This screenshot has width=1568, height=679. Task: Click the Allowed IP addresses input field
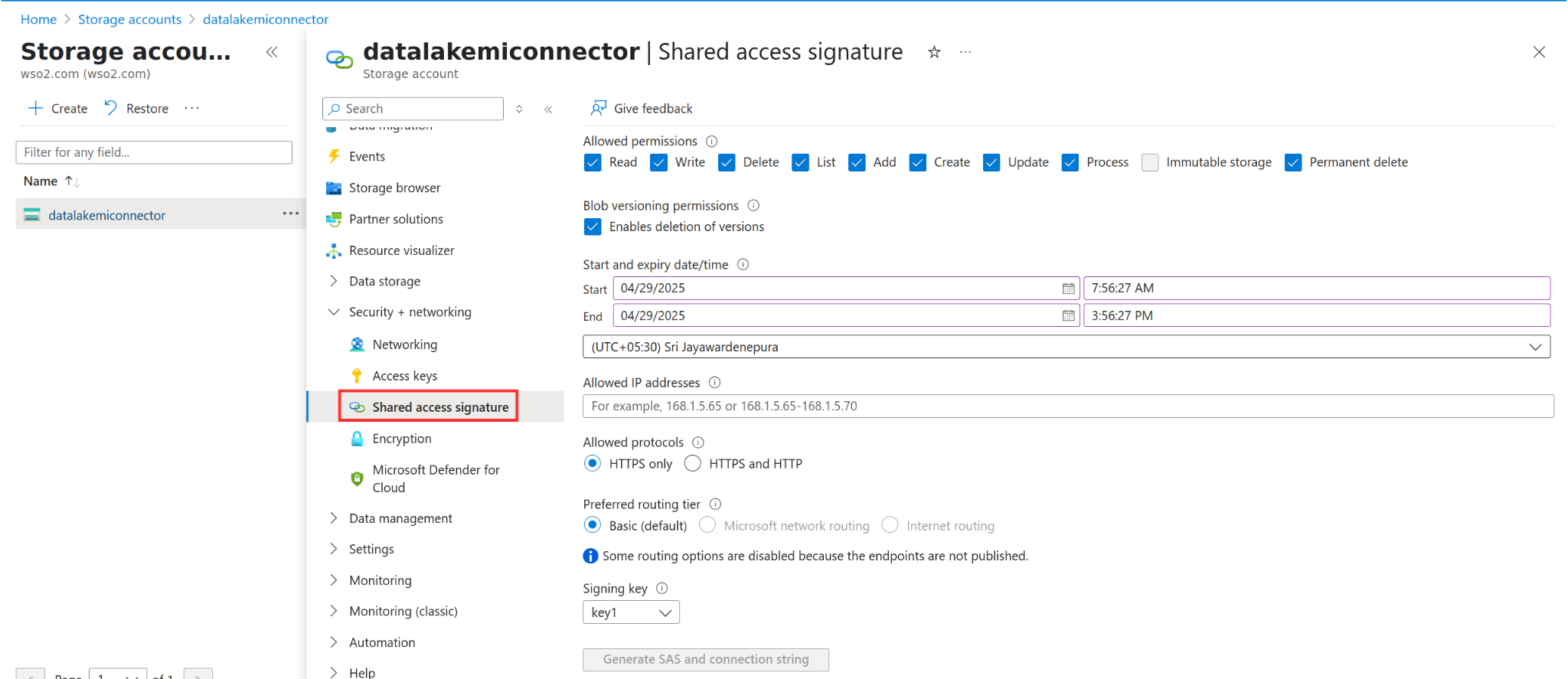(1068, 406)
